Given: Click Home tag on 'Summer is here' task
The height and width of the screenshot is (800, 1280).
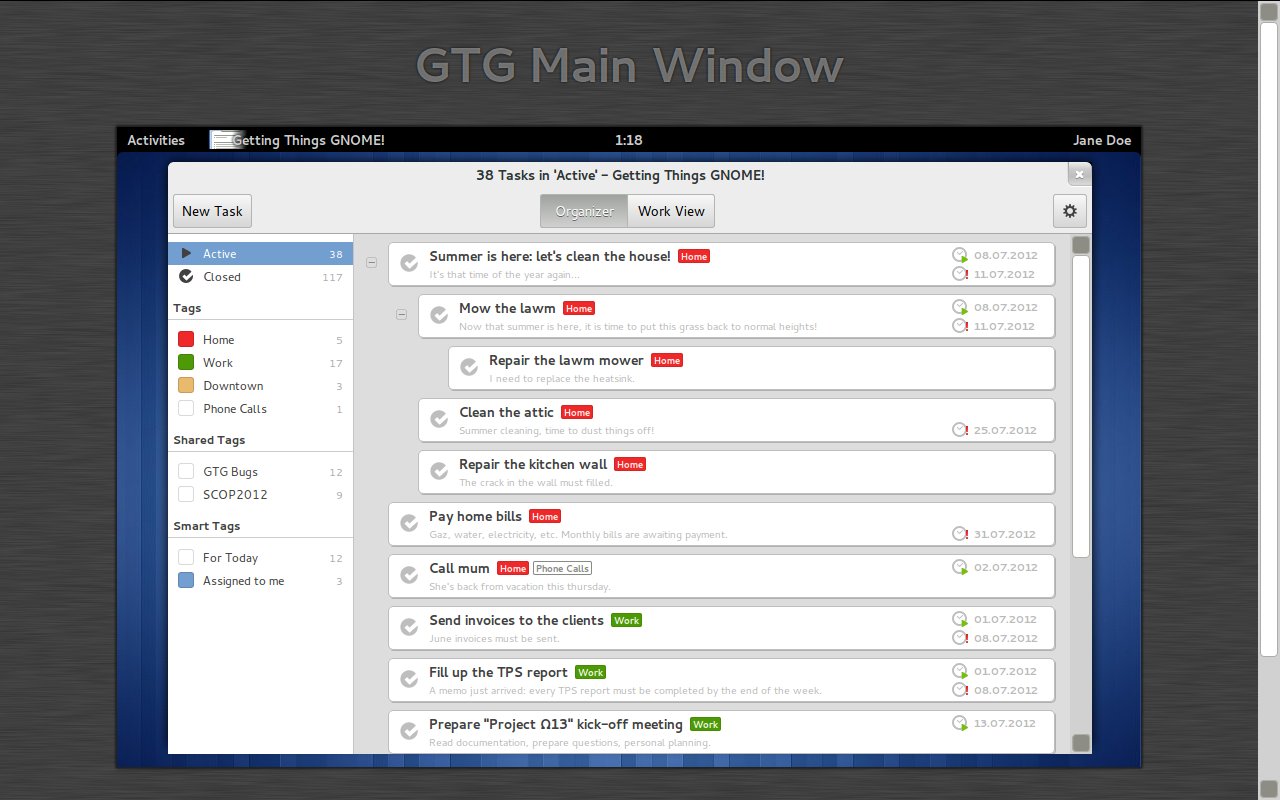Looking at the screenshot, I should click(694, 257).
